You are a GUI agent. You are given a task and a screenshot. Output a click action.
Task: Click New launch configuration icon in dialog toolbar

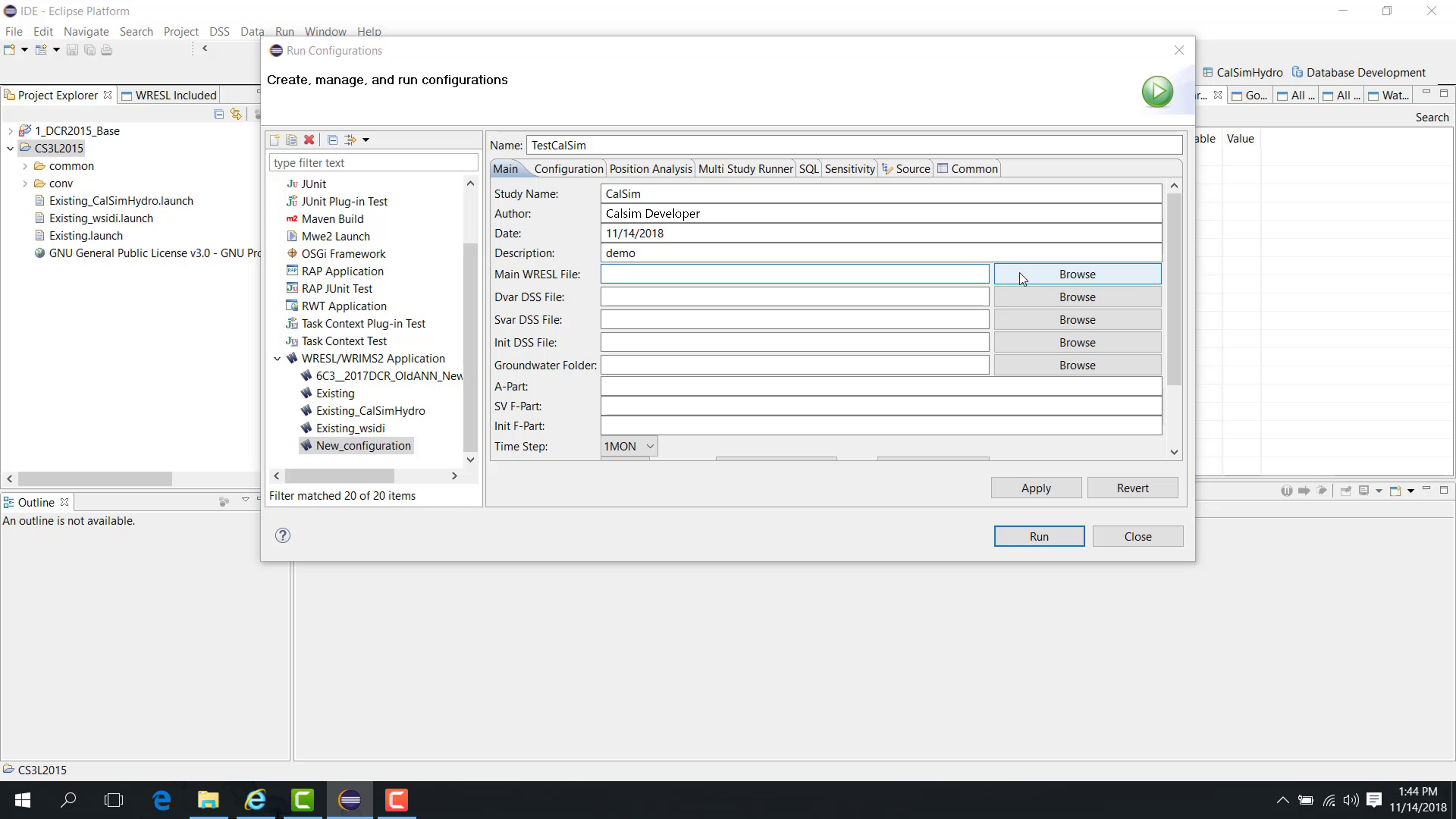(x=275, y=140)
